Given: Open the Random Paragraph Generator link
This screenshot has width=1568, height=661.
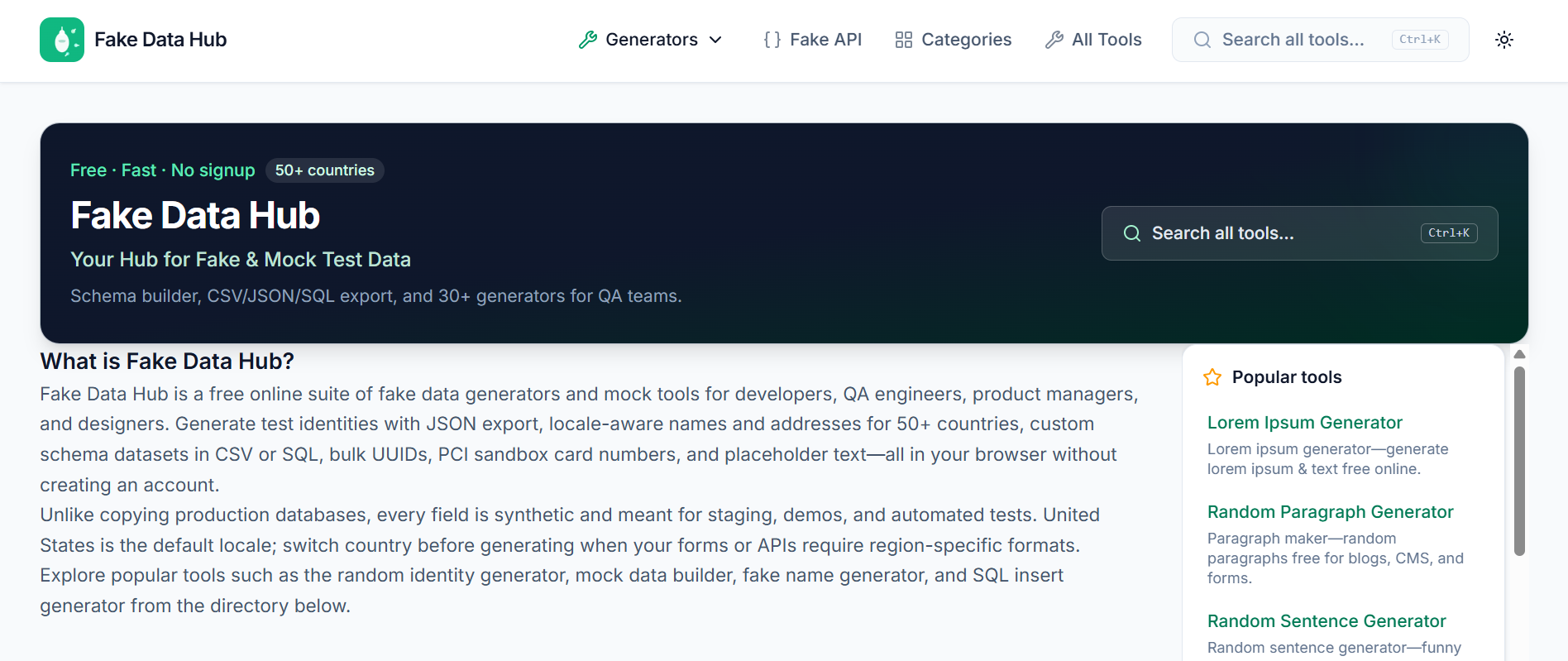Looking at the screenshot, I should tap(1330, 512).
